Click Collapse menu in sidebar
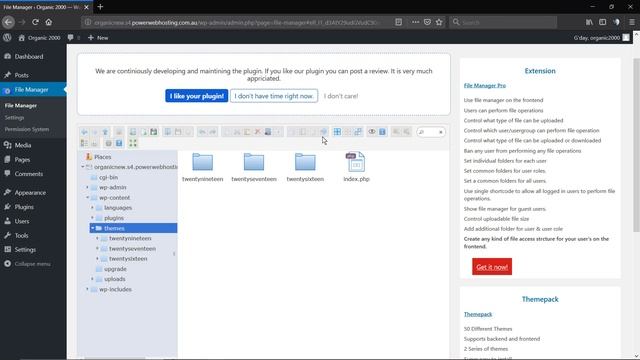This screenshot has width=640, height=360. (33, 264)
